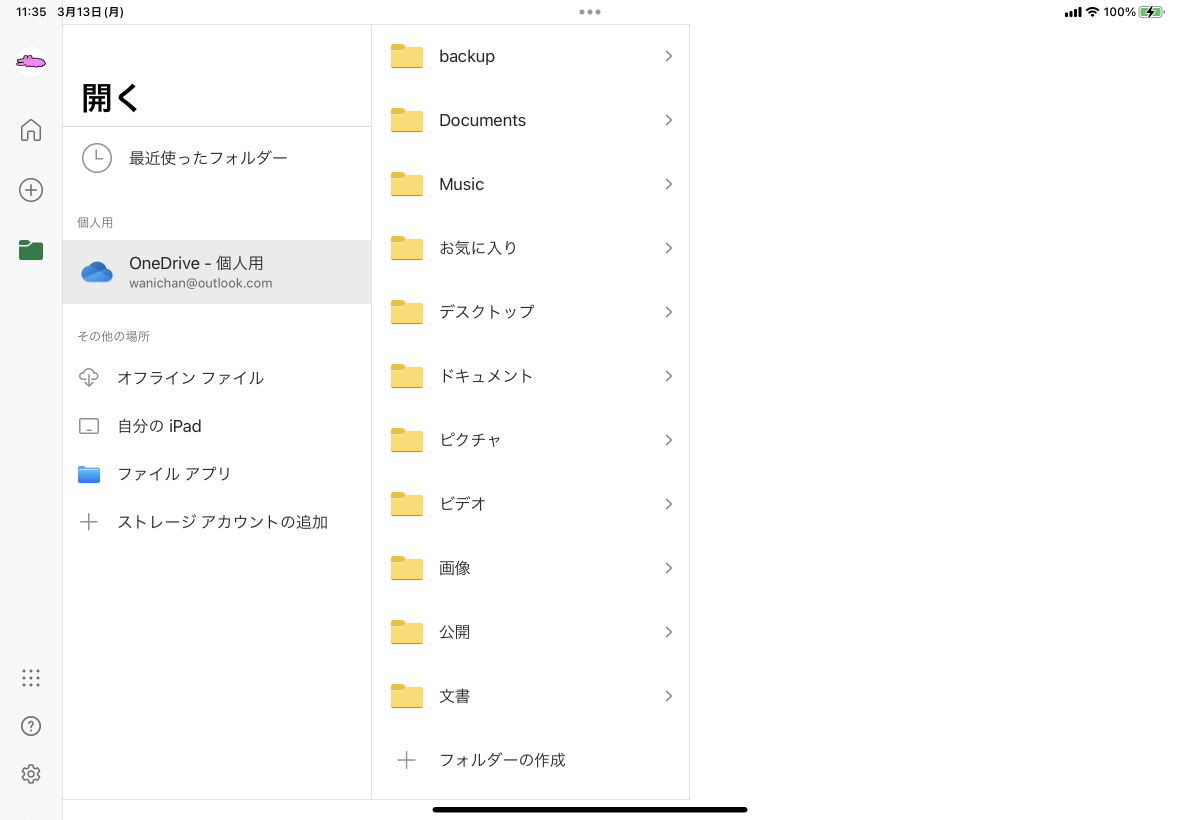Tap the Help question mark icon
The image size is (1180, 820).
31,726
